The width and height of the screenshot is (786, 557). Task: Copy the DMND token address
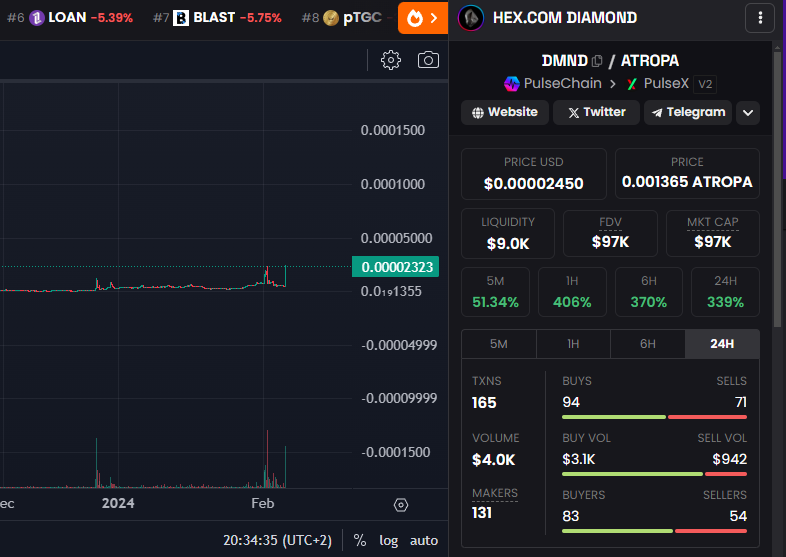click(597, 61)
